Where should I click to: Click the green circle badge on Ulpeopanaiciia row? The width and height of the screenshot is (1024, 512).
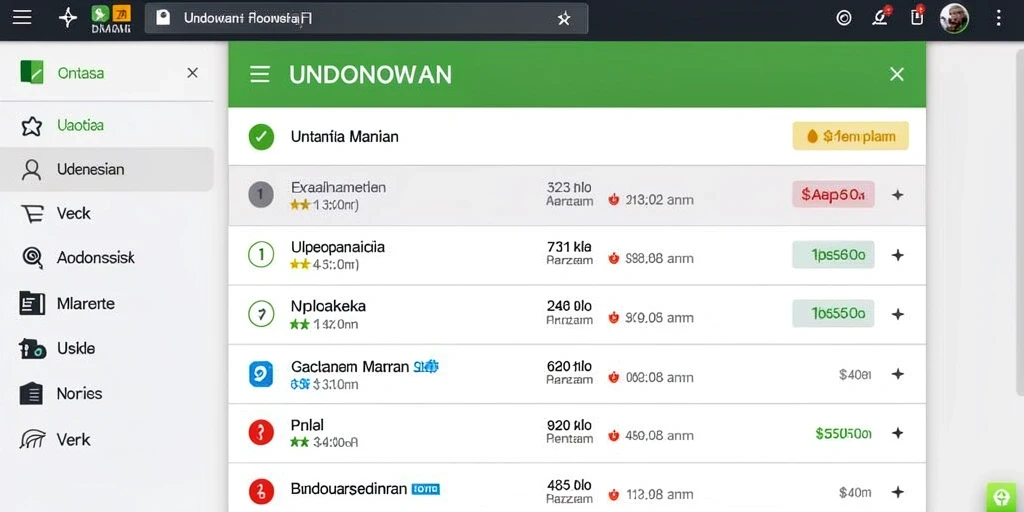261,255
